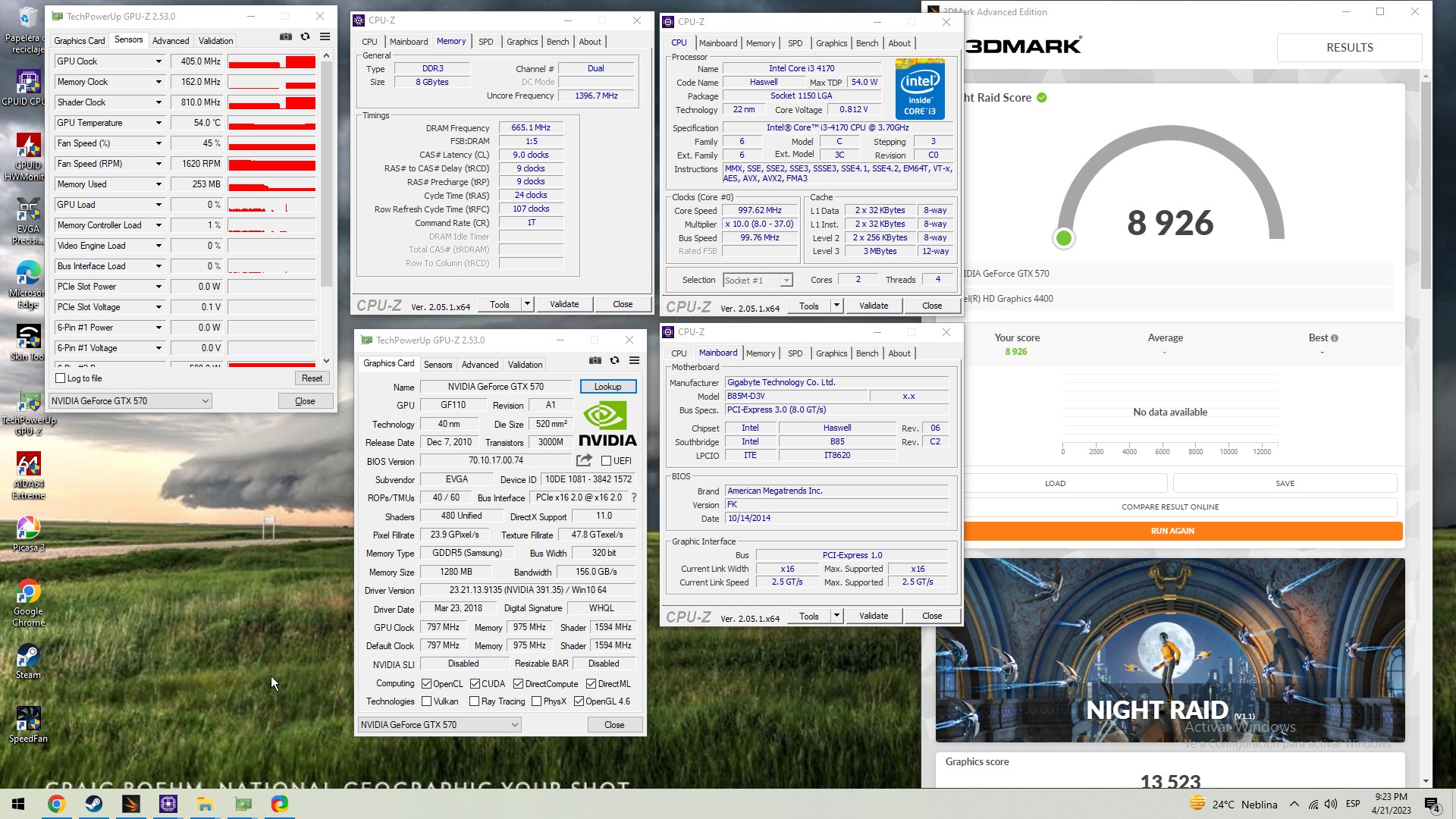Click the Lookup button in GPU-Z
Image resolution: width=1456 pixels, height=819 pixels.
pyautogui.click(x=607, y=387)
